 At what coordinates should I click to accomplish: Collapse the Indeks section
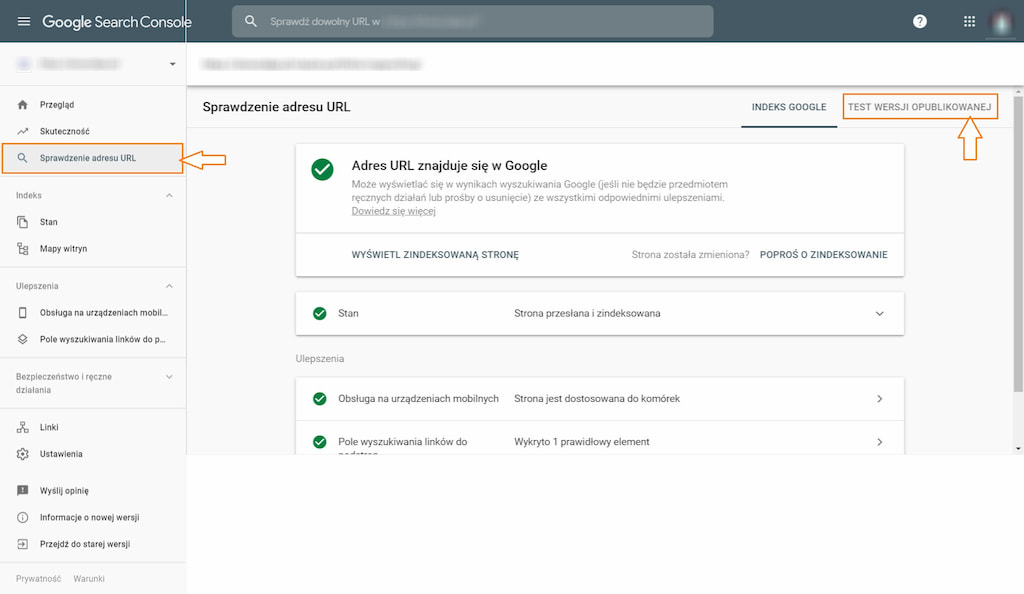(x=169, y=195)
